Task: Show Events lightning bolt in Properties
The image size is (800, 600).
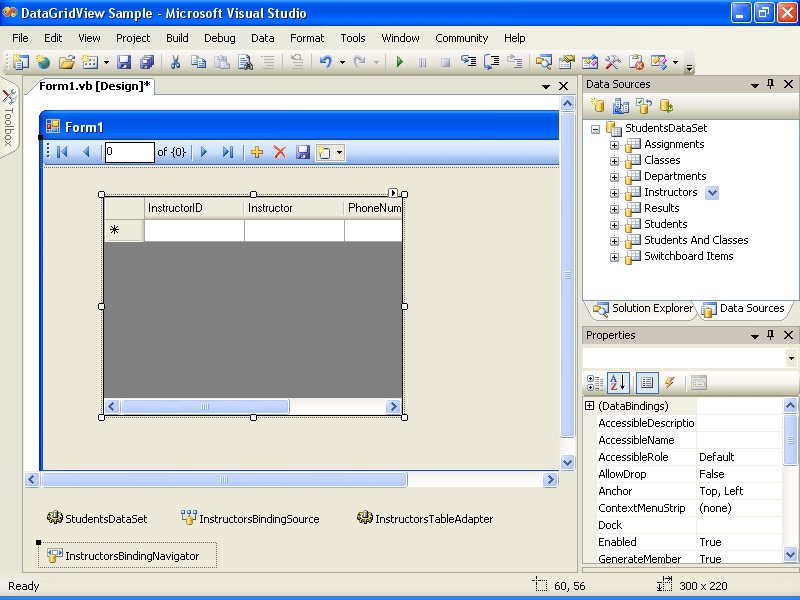Action: click(669, 382)
